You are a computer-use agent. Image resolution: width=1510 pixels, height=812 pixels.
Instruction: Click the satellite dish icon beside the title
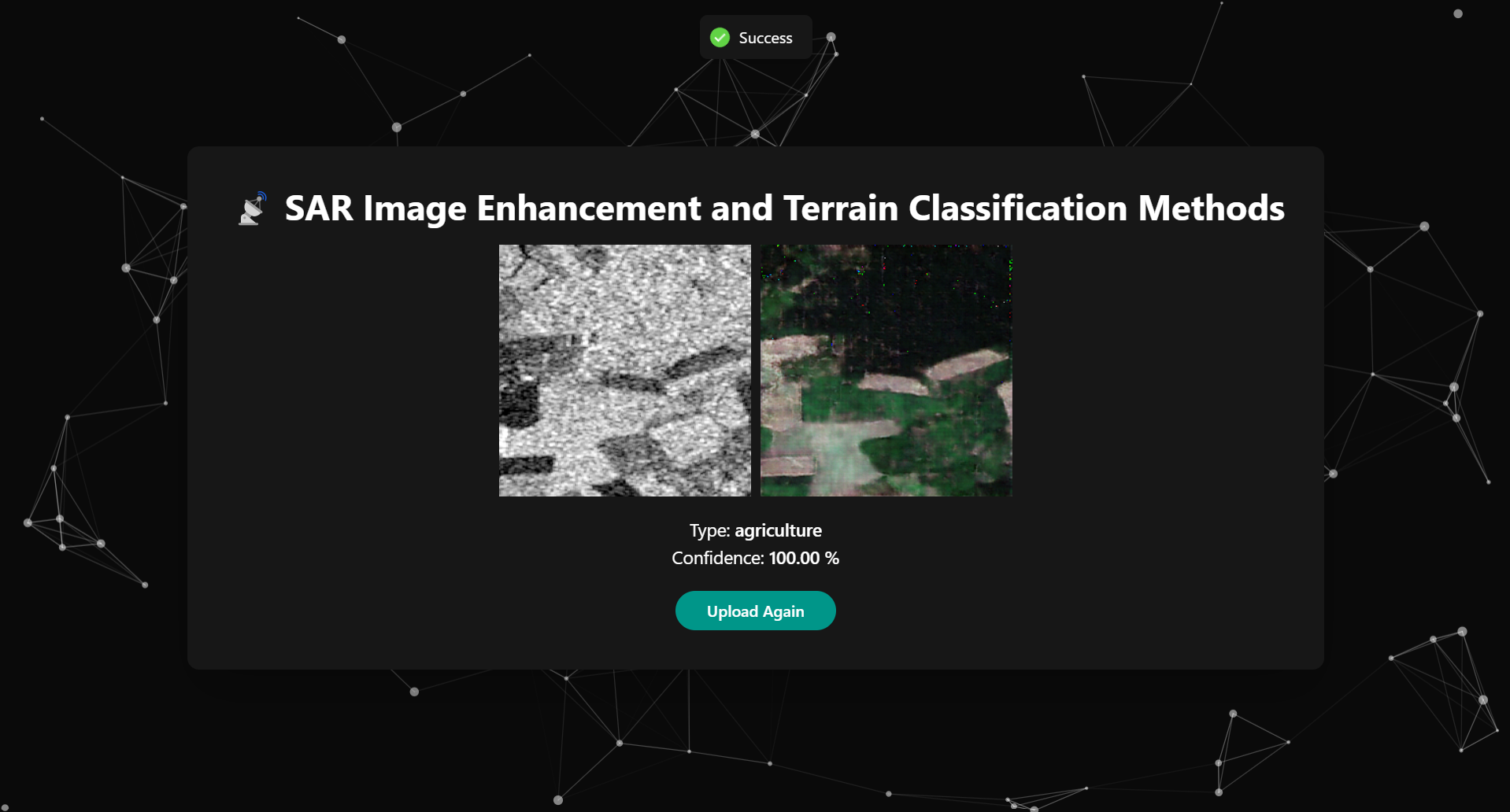(253, 209)
